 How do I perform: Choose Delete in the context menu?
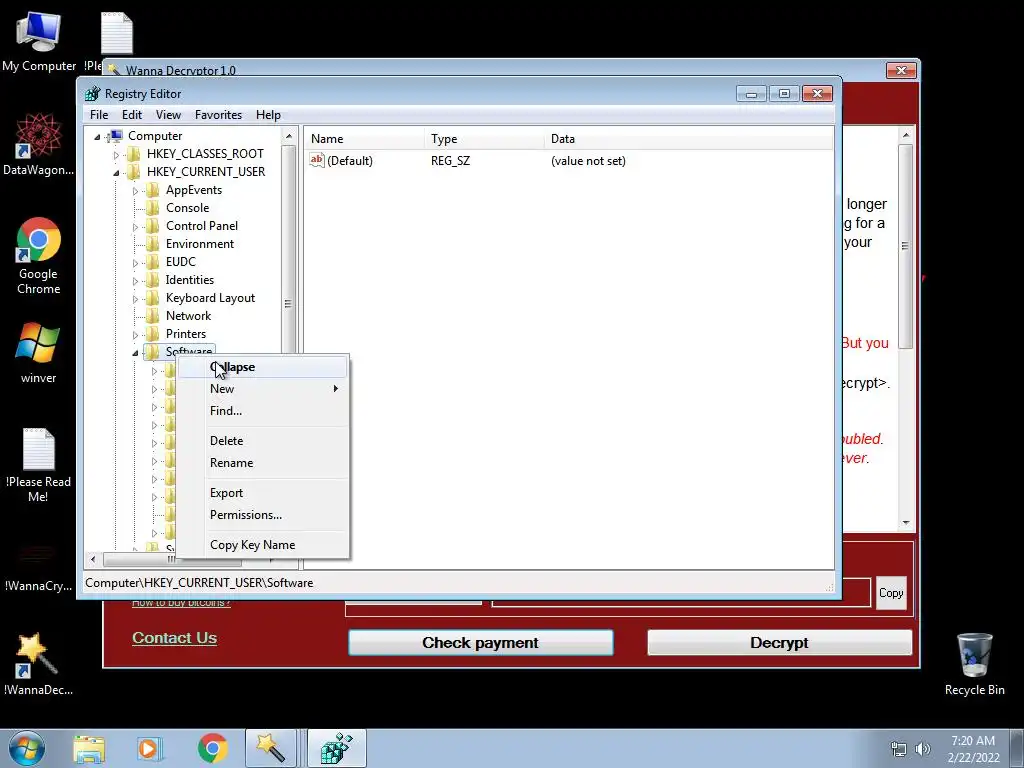pyautogui.click(x=263, y=441)
